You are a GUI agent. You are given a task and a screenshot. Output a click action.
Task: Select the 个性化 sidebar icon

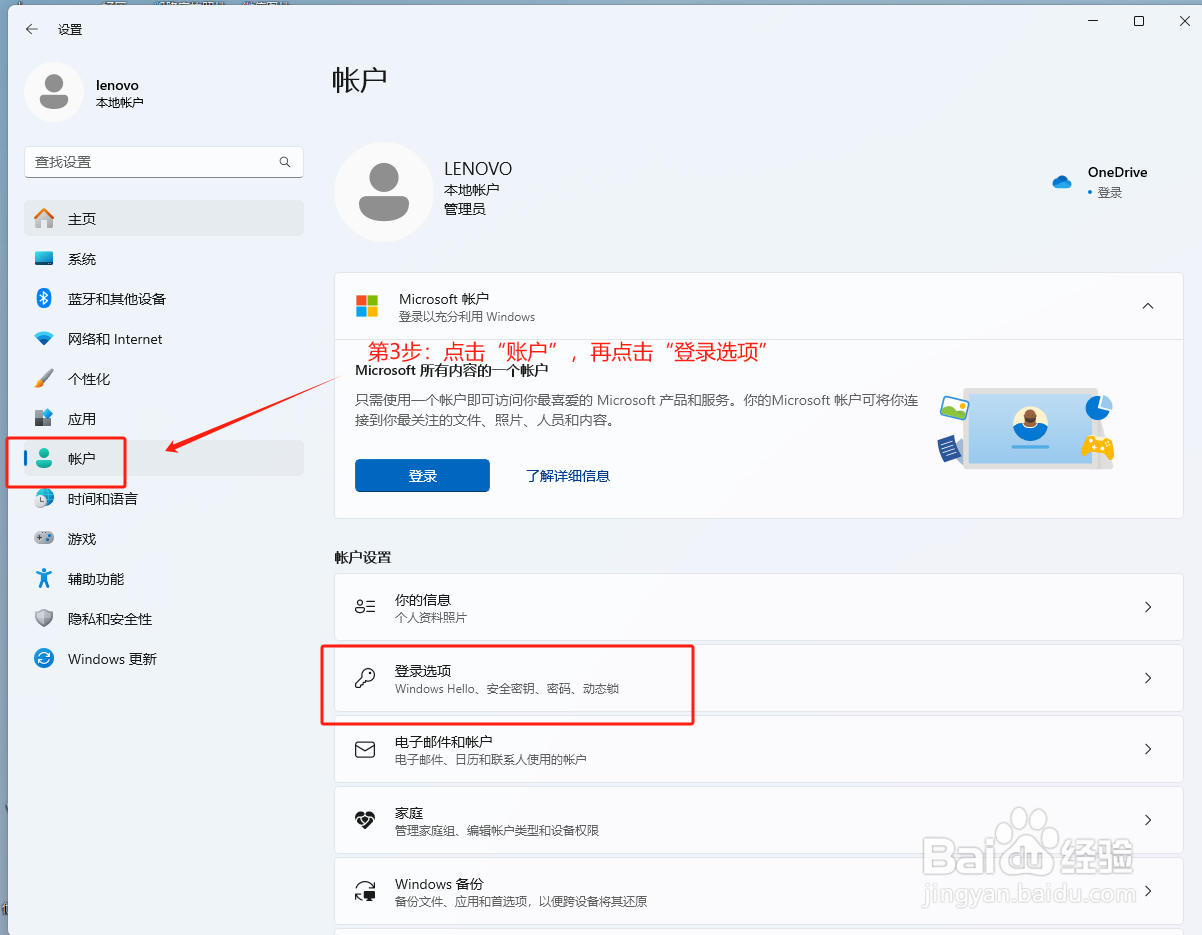pyautogui.click(x=44, y=378)
